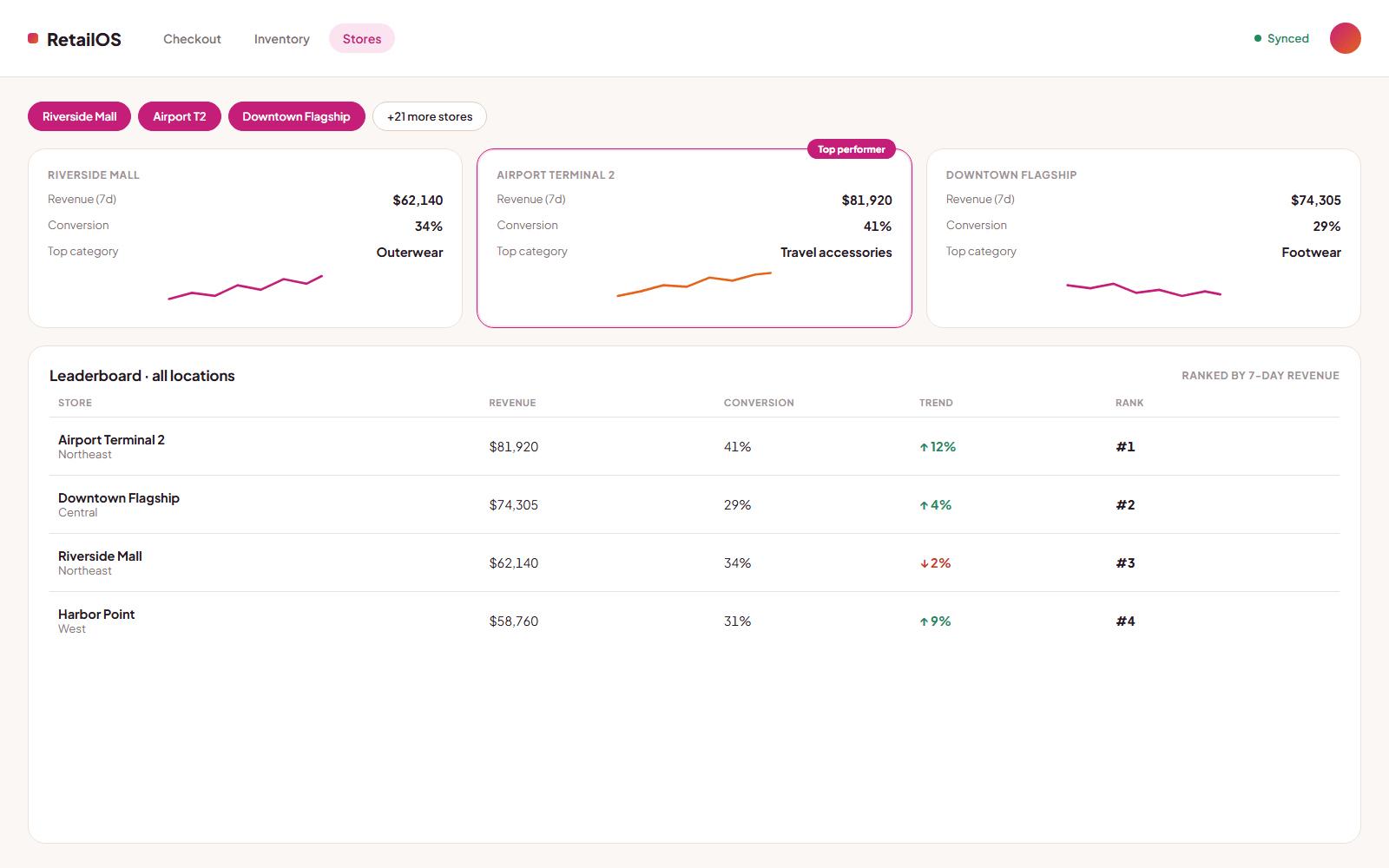Click the #2 rank cell
Image resolution: width=1389 pixels, height=868 pixels.
[1125, 505]
